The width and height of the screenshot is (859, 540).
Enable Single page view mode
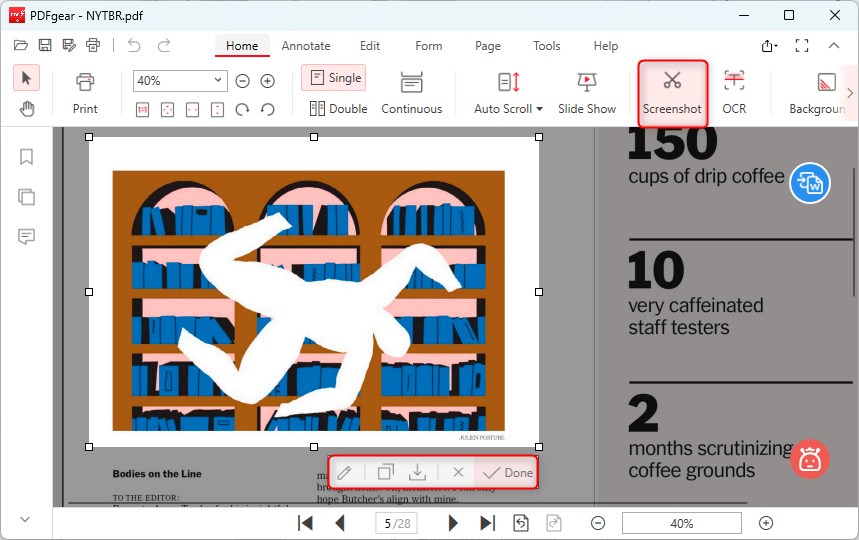(335, 78)
